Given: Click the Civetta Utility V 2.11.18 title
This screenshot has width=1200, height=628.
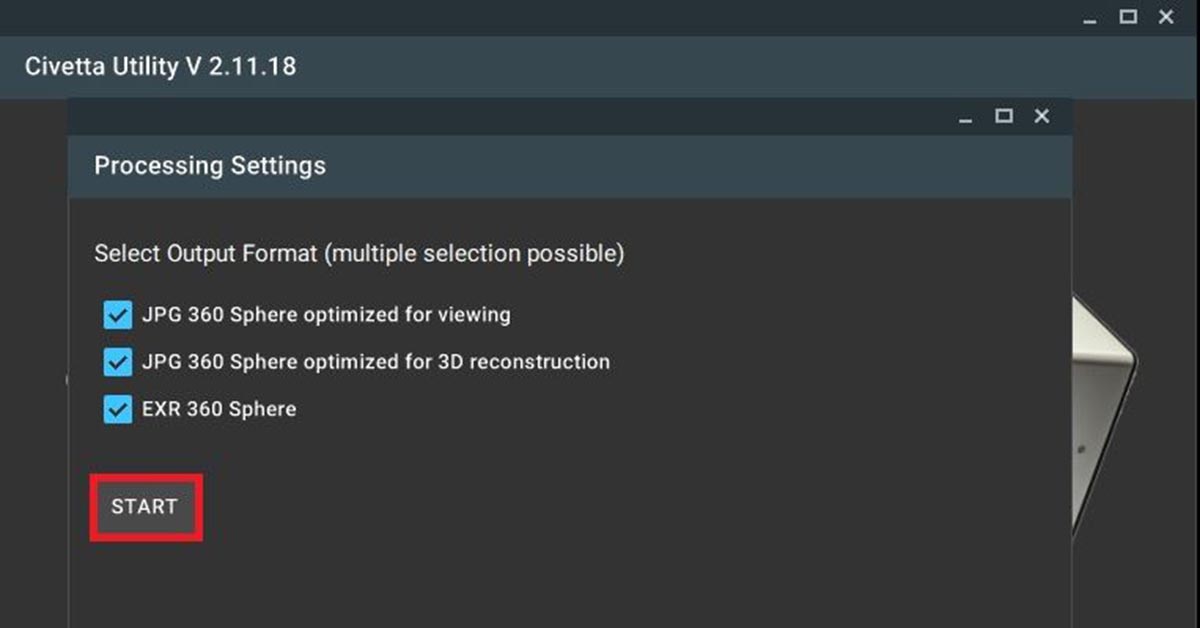Looking at the screenshot, I should 160,68.
